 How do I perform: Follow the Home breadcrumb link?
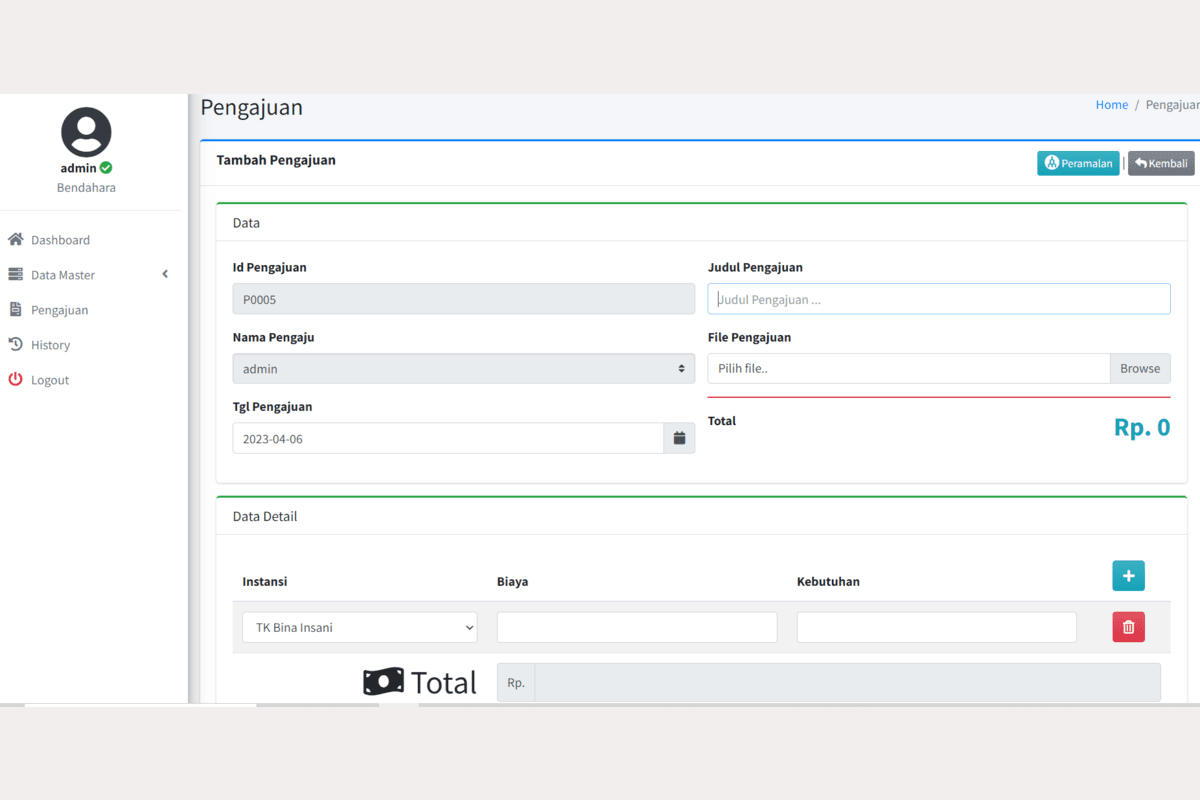(x=1111, y=105)
